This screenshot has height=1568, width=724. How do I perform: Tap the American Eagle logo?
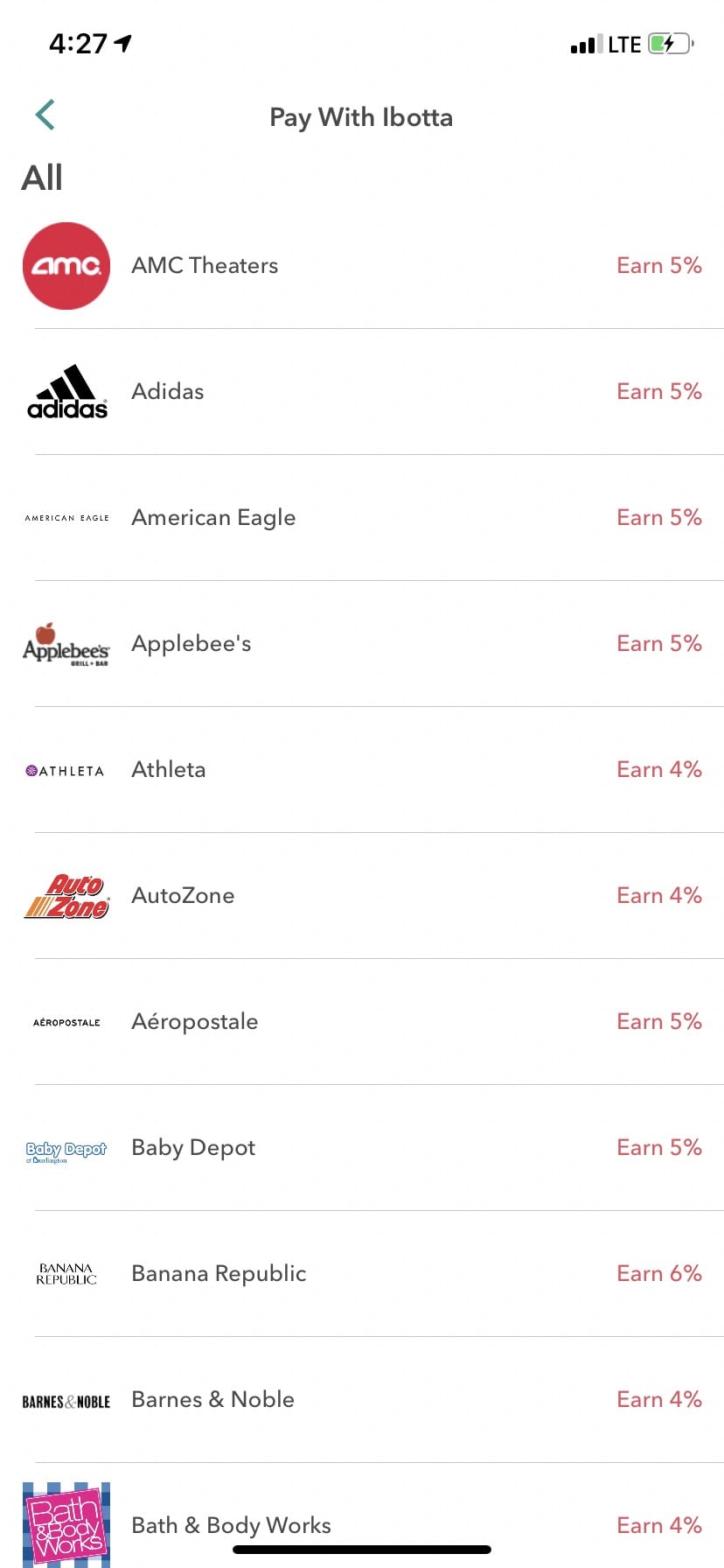tap(67, 518)
